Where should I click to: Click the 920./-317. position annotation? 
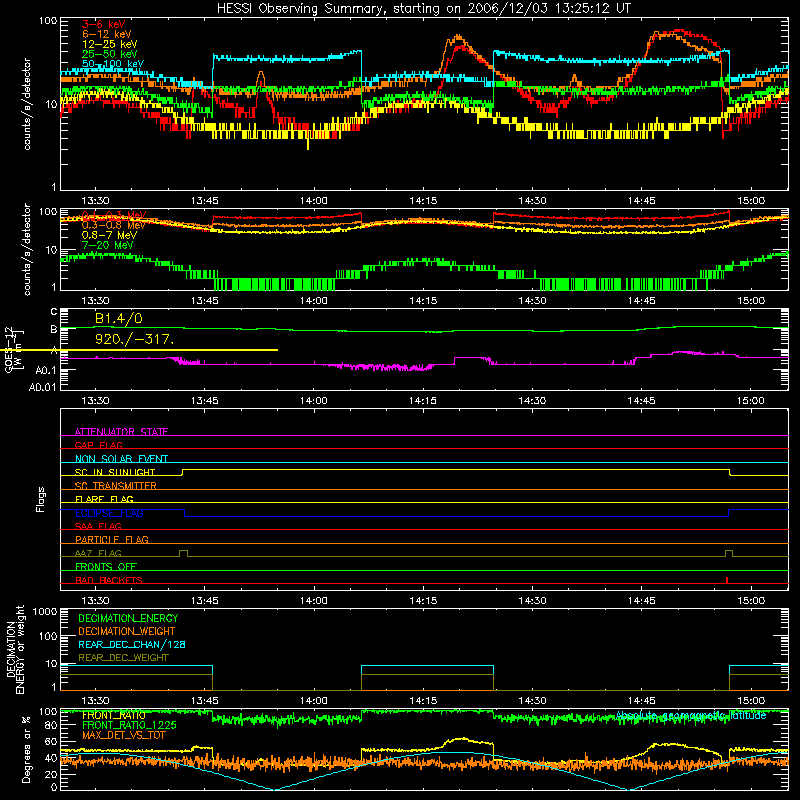[x=134, y=339]
